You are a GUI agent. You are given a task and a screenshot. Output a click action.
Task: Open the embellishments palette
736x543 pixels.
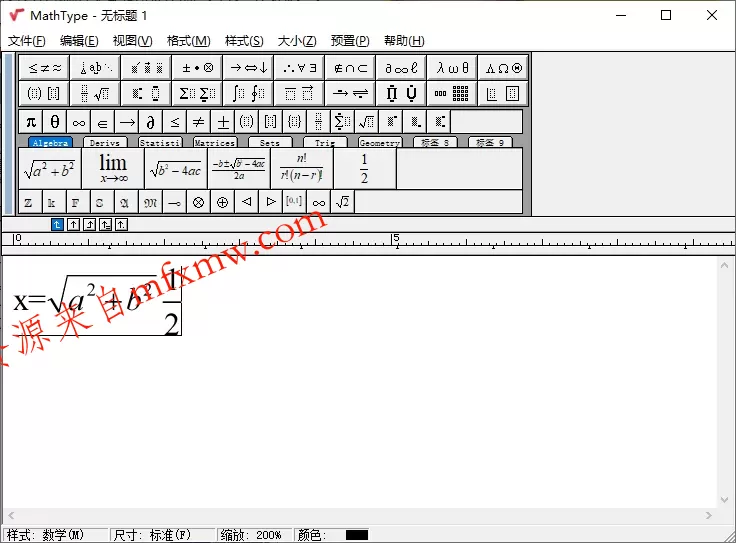point(146,68)
